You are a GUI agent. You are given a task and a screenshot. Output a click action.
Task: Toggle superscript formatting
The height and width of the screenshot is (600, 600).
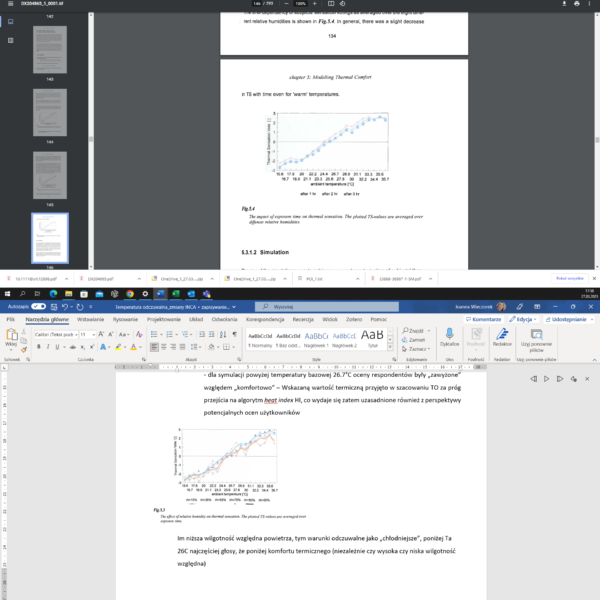pyautogui.click(x=92, y=347)
